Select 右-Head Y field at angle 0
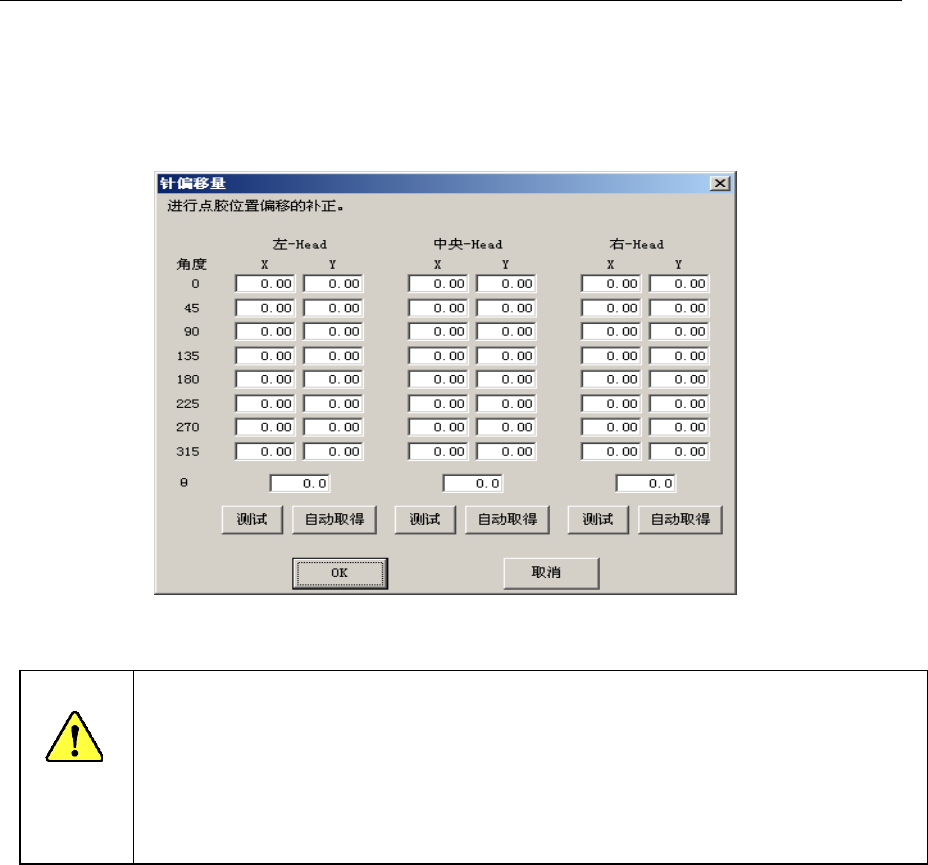Viewport: 928px width, 865px height. pyautogui.click(x=679, y=284)
